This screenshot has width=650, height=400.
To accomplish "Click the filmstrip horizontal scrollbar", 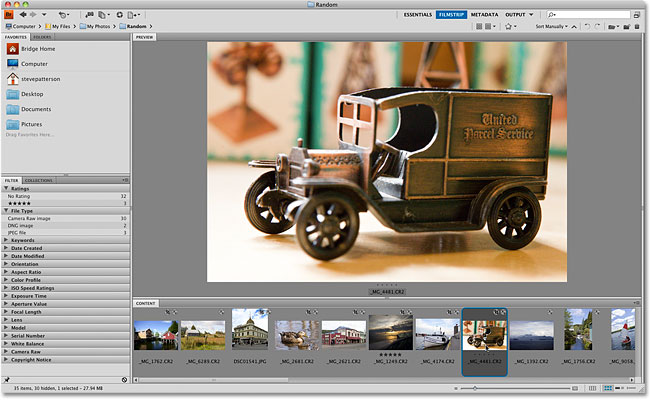I will [x=213, y=380].
